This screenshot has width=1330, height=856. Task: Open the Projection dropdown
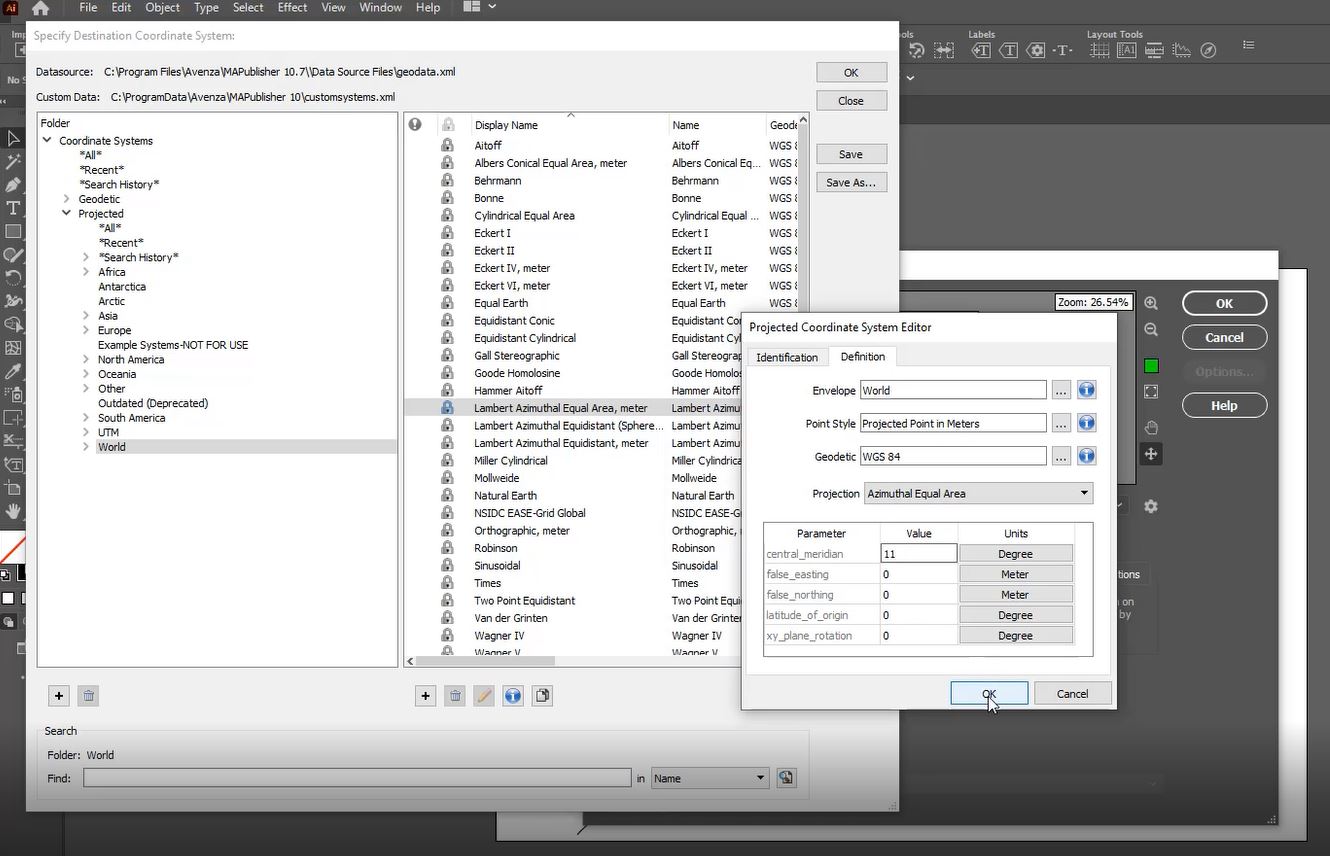coord(977,493)
